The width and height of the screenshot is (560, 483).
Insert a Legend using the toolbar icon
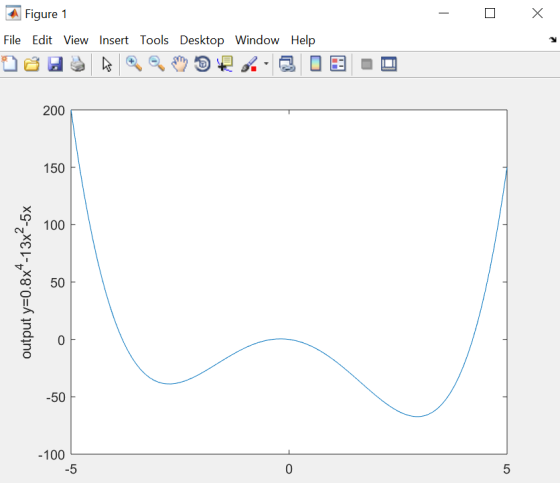coord(338,64)
